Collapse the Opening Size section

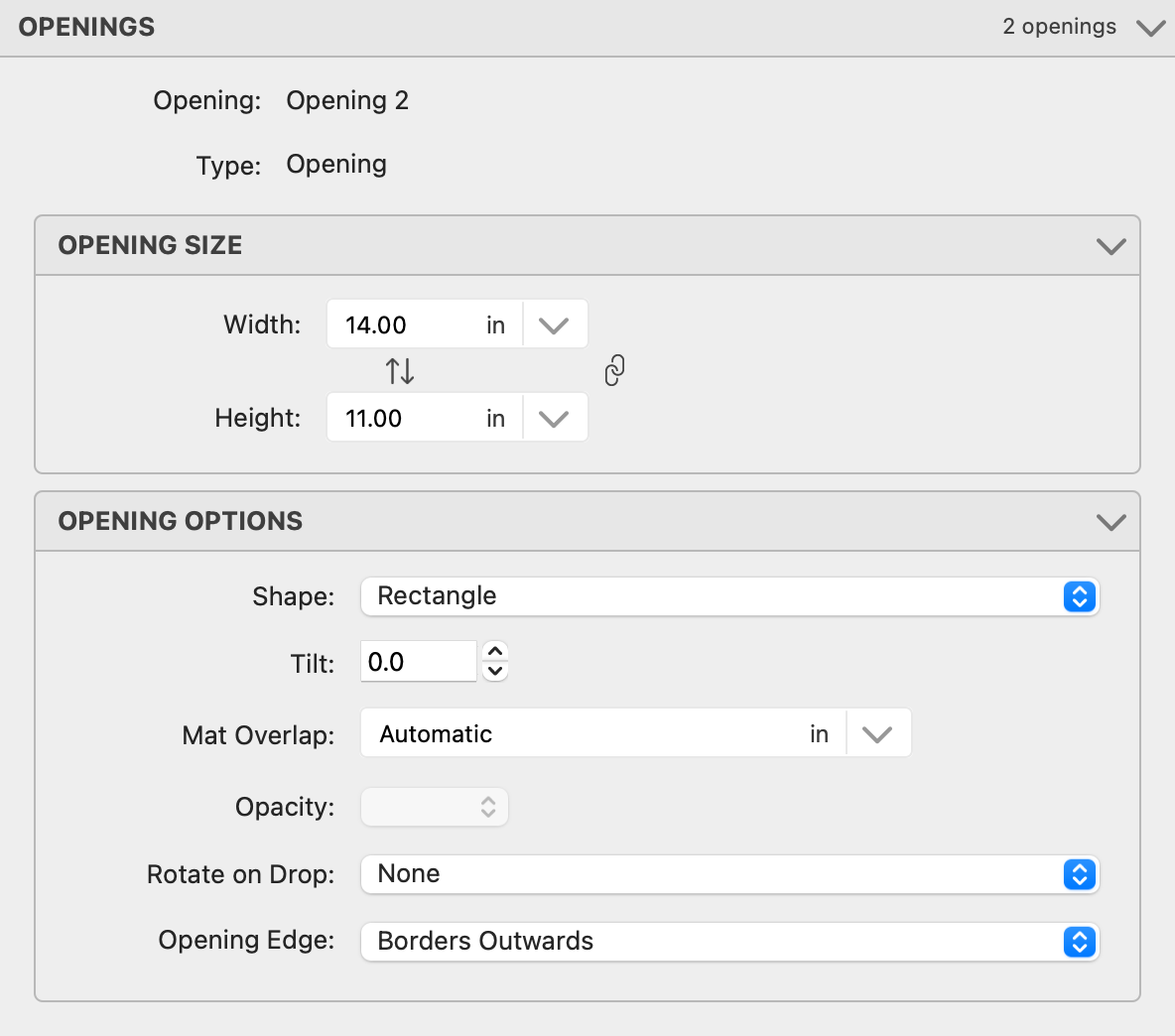pyautogui.click(x=1110, y=246)
